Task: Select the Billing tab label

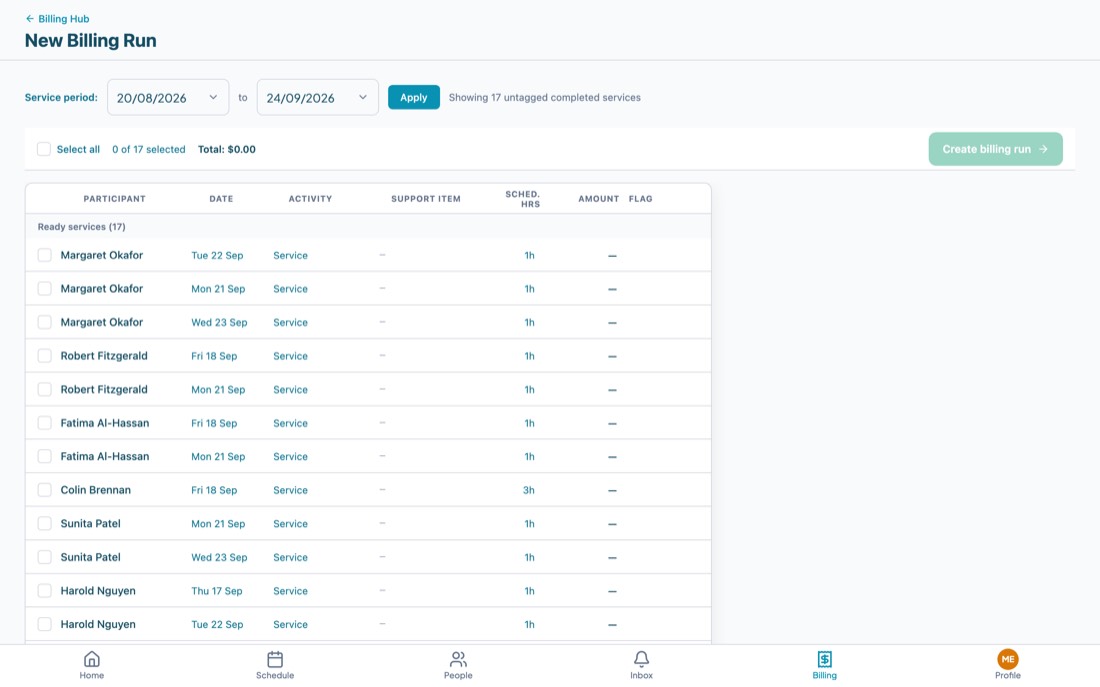Action: 824,675
